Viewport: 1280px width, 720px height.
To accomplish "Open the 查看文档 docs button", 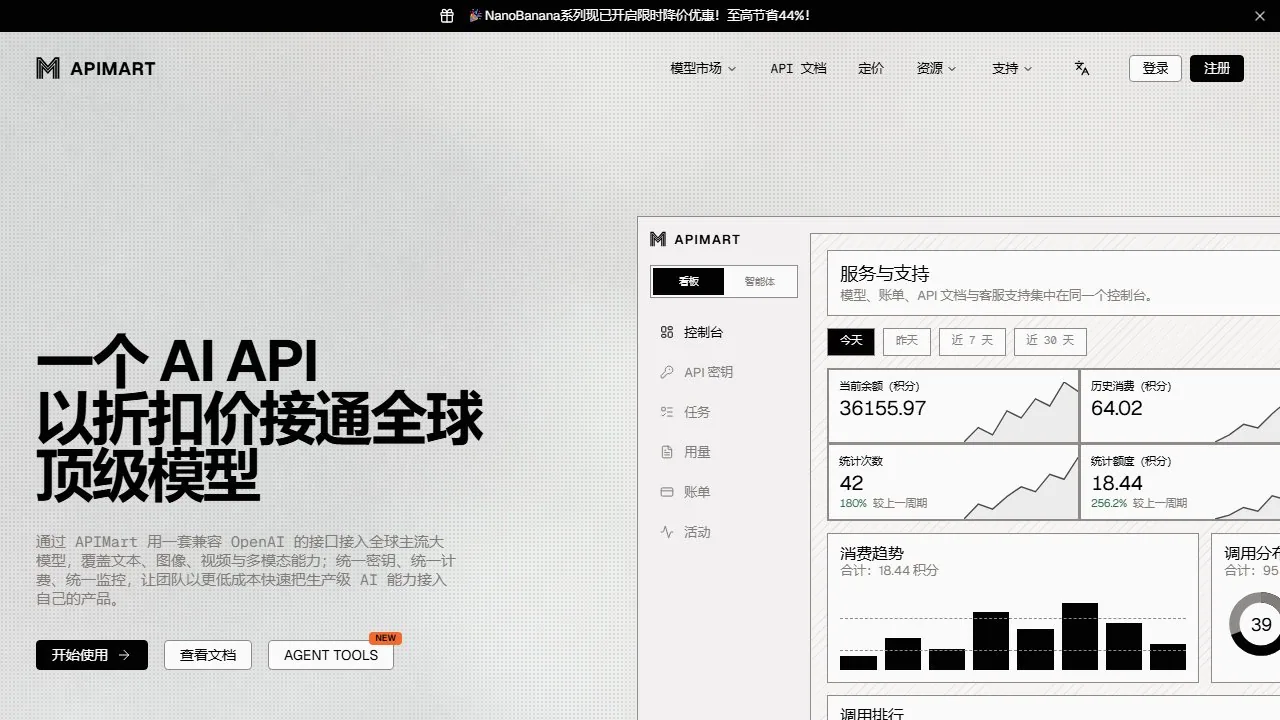I will pyautogui.click(x=208, y=655).
